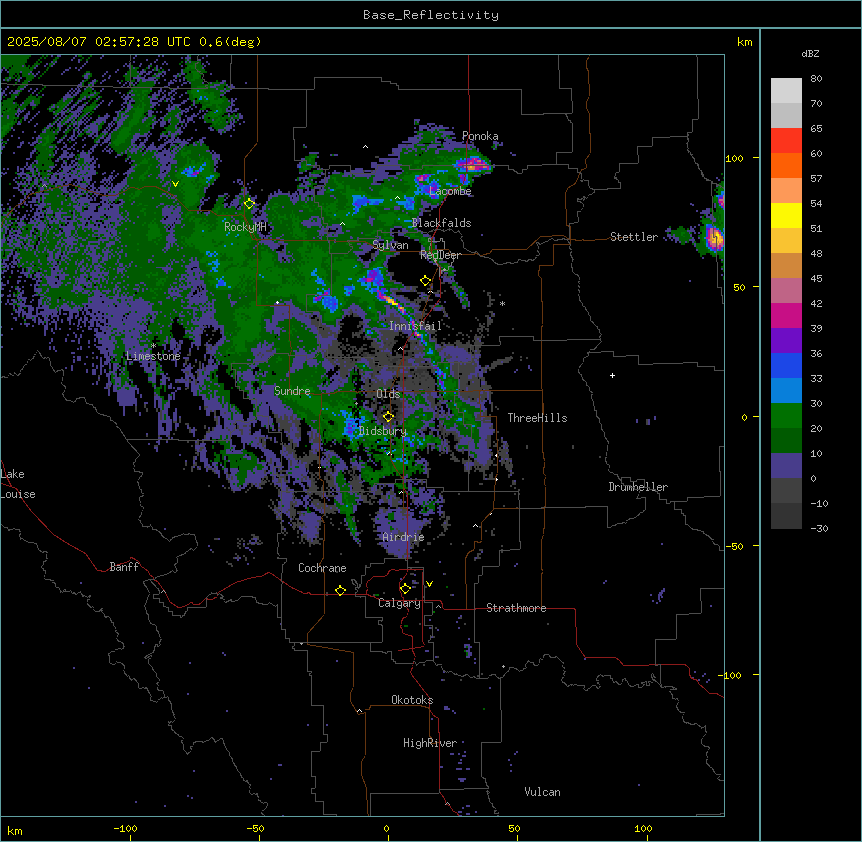
Task: Click the Ponoka city label
Action: pos(480,136)
